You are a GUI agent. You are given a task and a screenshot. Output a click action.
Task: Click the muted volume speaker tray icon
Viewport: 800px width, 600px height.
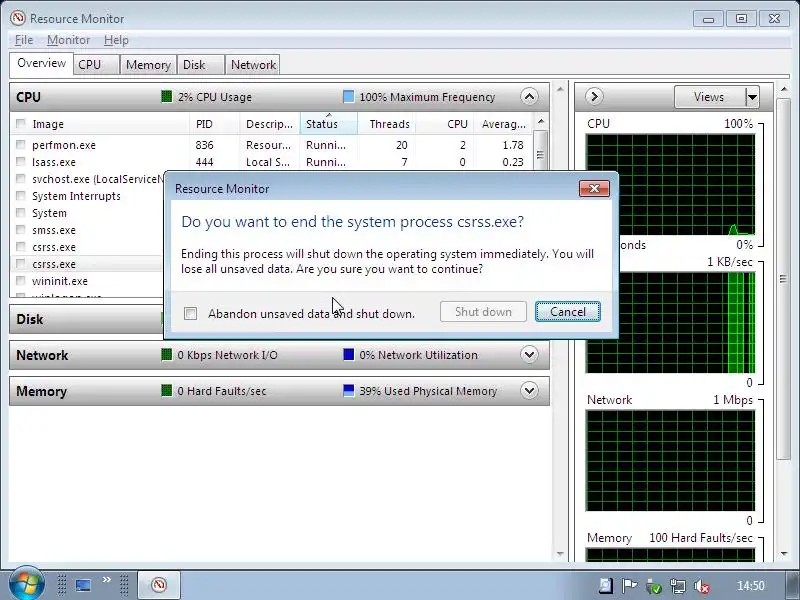[703, 586]
